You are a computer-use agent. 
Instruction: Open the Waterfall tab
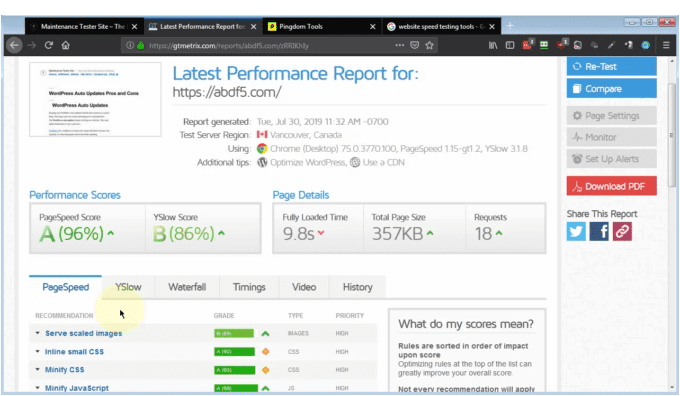click(187, 287)
